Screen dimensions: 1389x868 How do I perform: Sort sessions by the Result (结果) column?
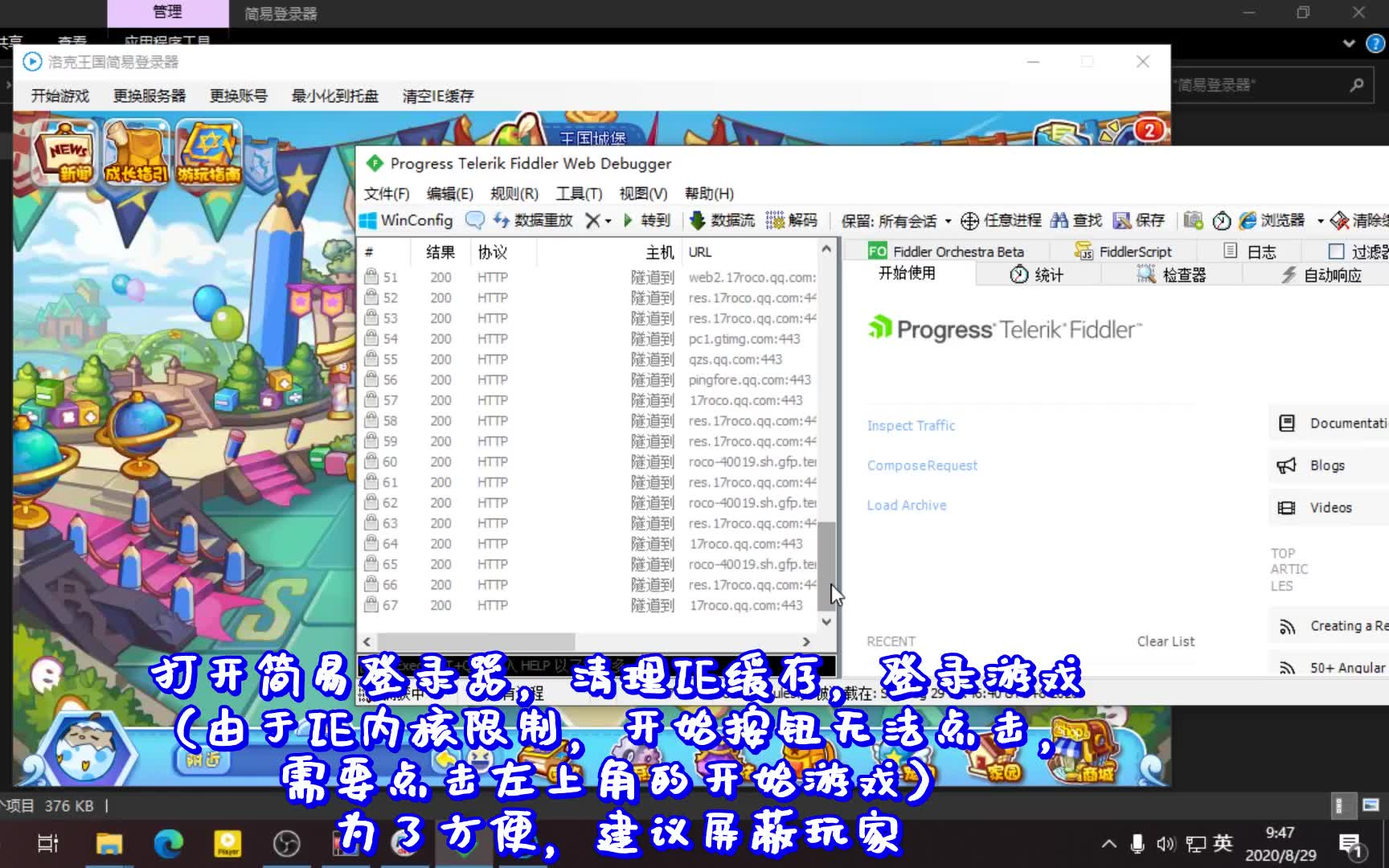tap(440, 252)
